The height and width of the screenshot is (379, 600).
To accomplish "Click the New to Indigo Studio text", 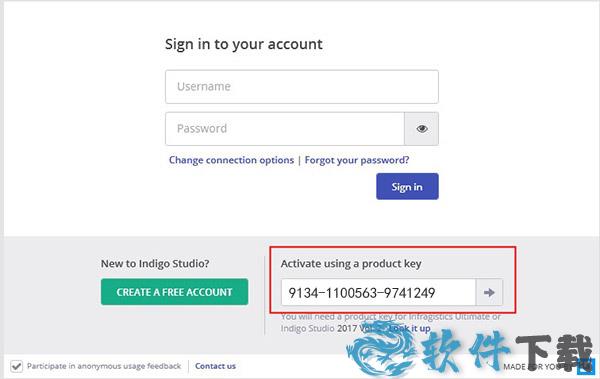I will (155, 264).
